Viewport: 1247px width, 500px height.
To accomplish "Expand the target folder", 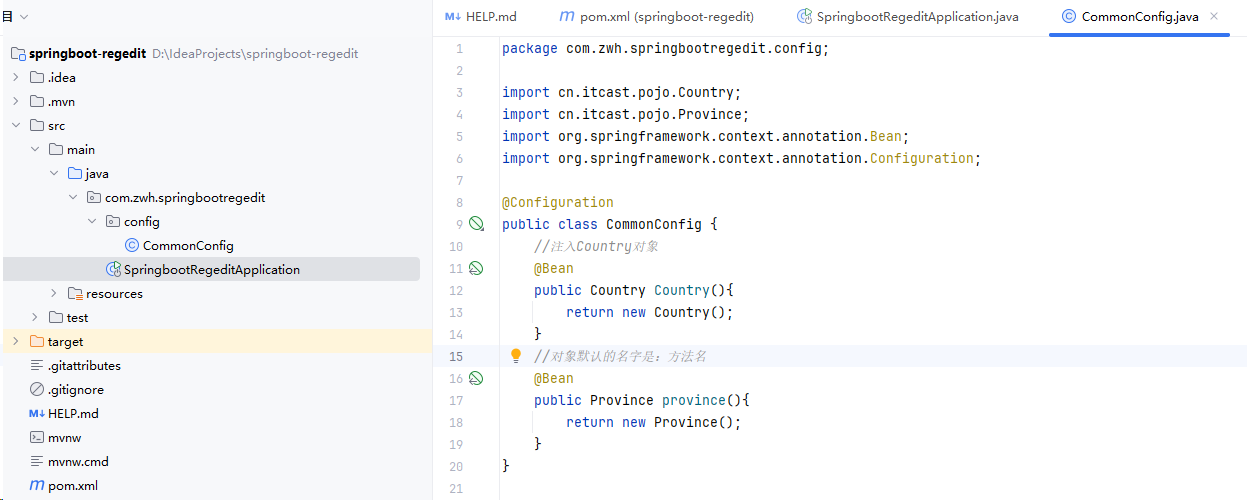I will 16,341.
